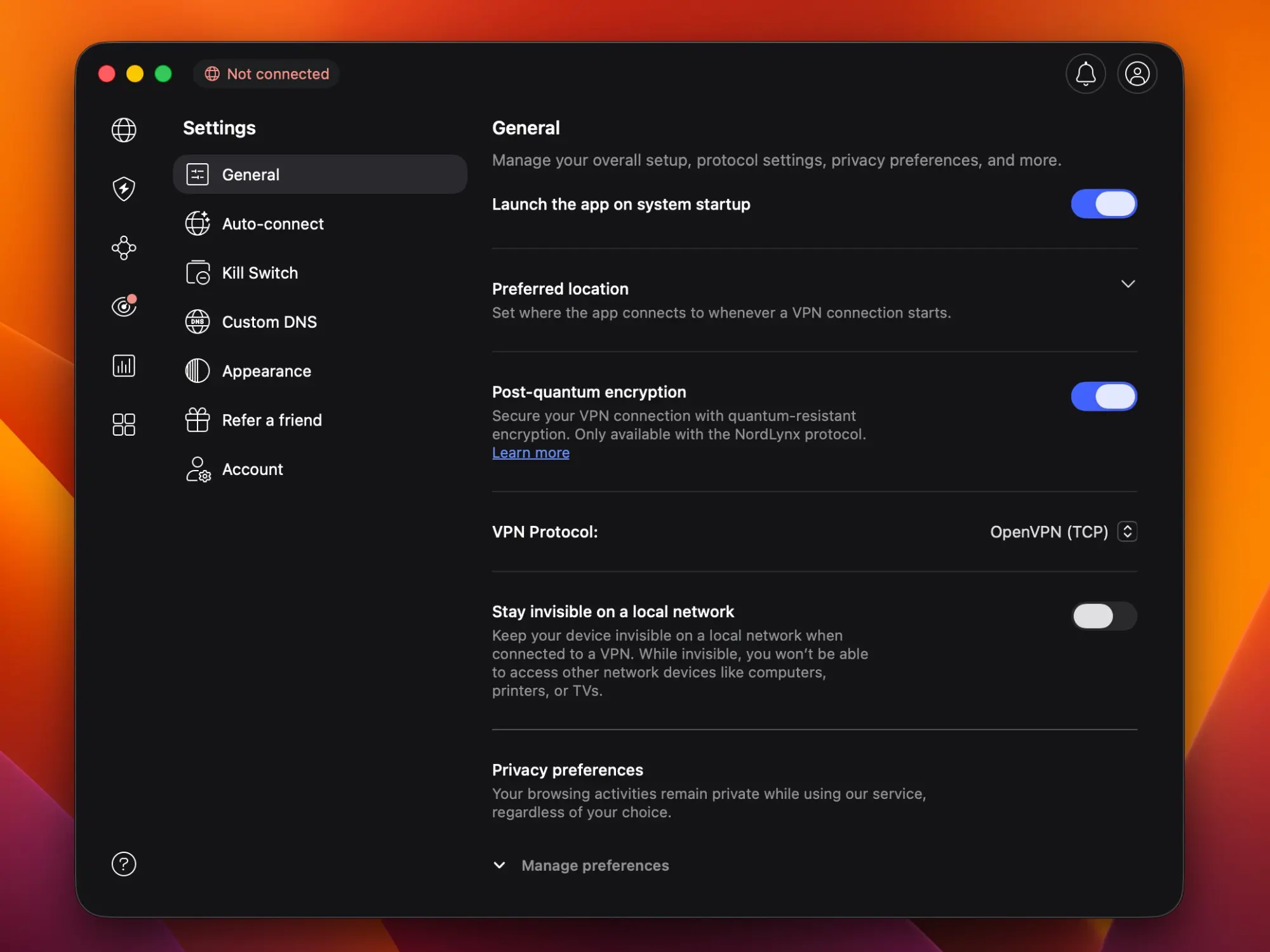Open the apps grid in the sidebar

pyautogui.click(x=123, y=424)
